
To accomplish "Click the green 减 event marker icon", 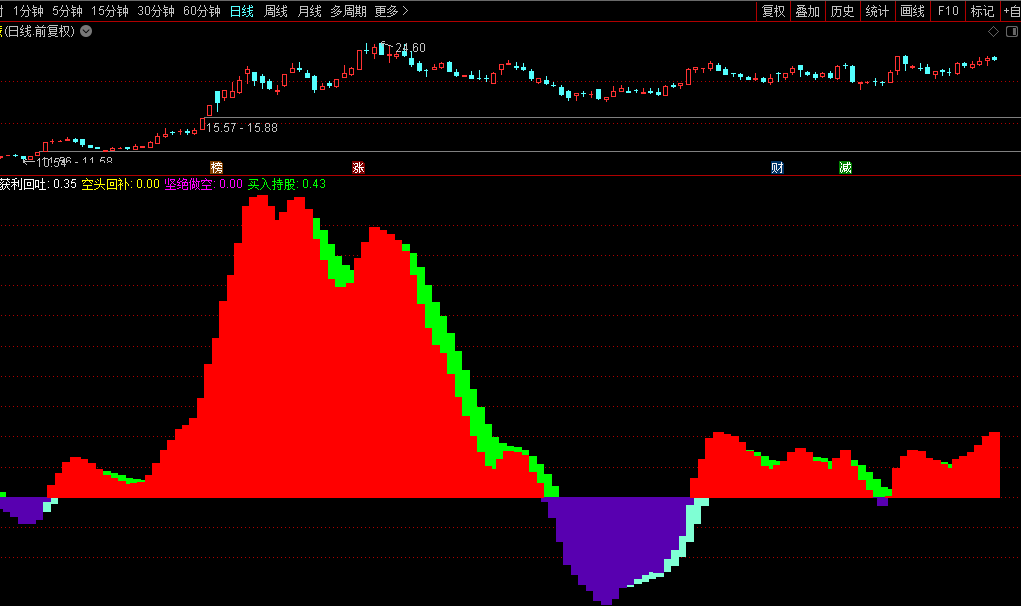I will click(845, 167).
